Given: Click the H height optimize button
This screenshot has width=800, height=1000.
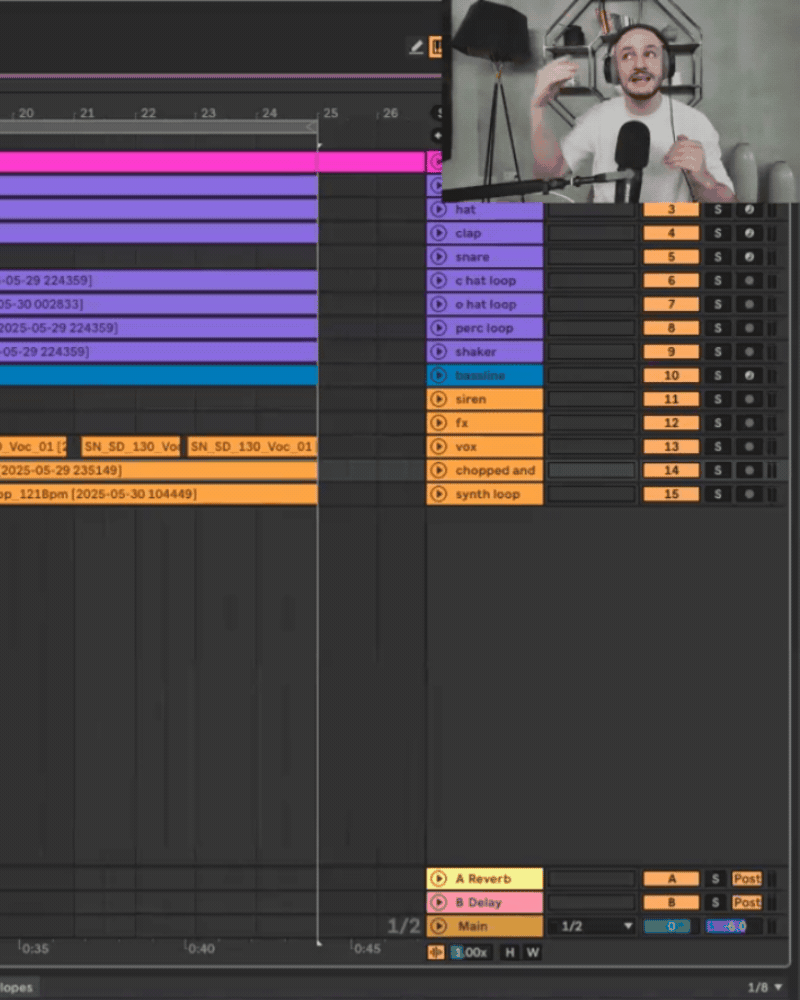Looking at the screenshot, I should click(x=510, y=953).
